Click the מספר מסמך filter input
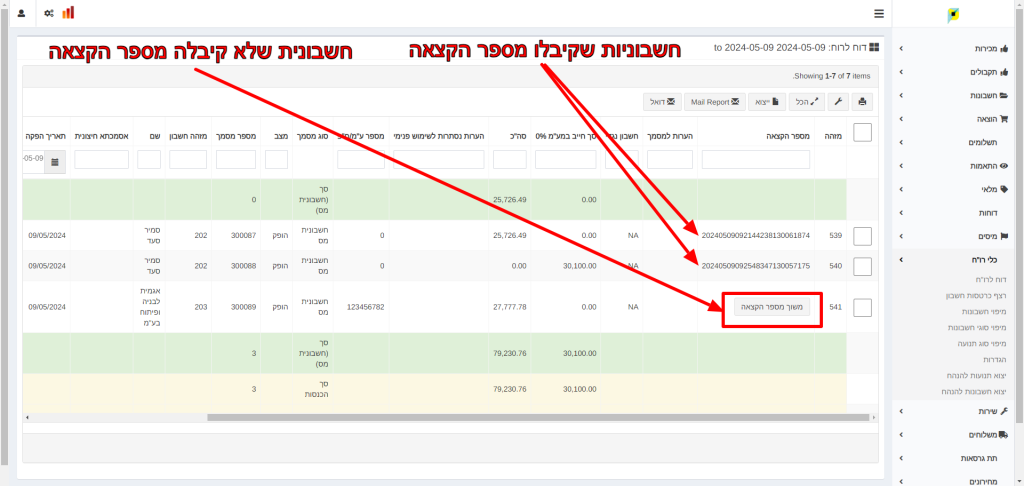This screenshot has height=486, width=1024. tap(236, 159)
